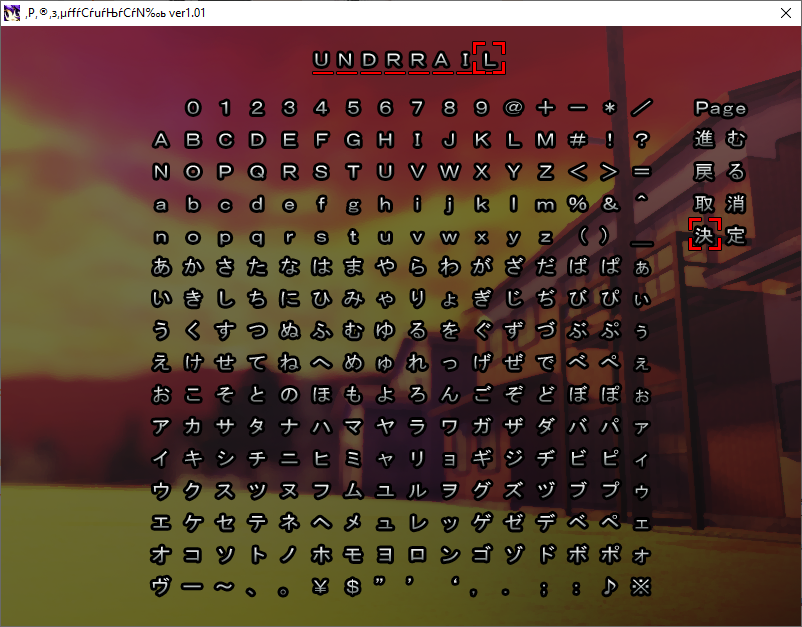Choose katakana ア
The height and width of the screenshot is (627, 802).
tap(161, 427)
